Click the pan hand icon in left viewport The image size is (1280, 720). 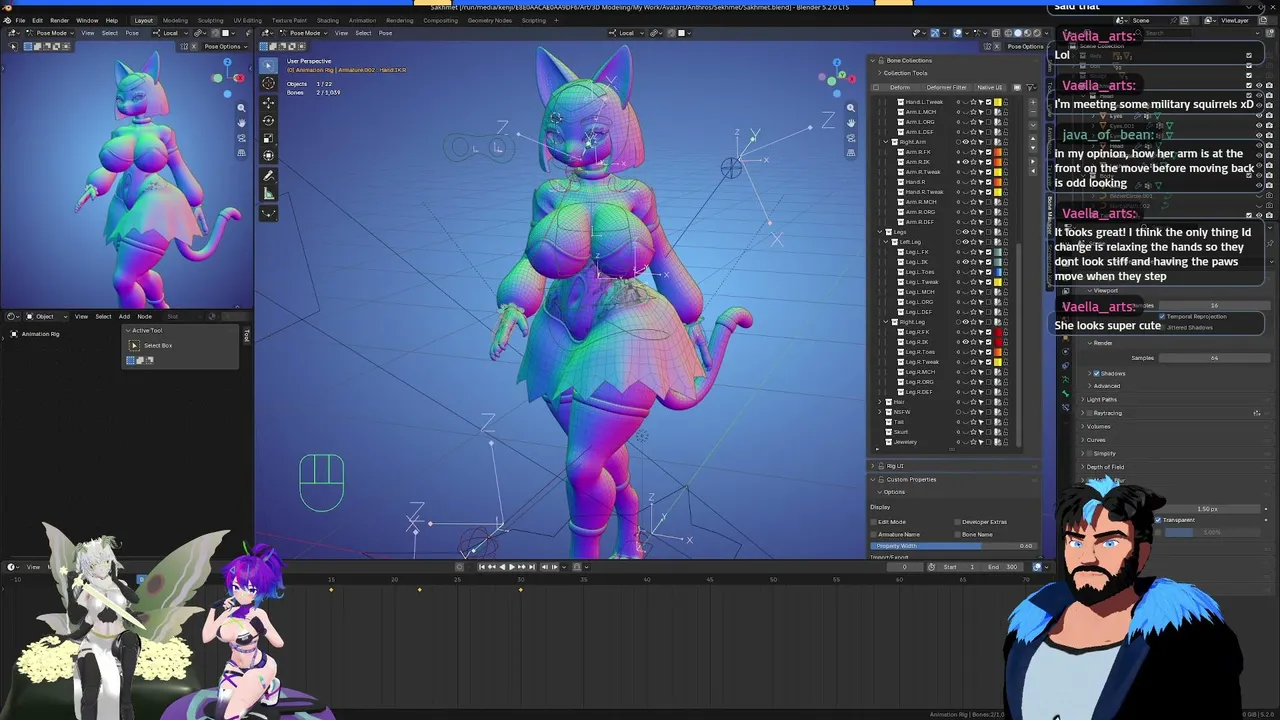241,122
